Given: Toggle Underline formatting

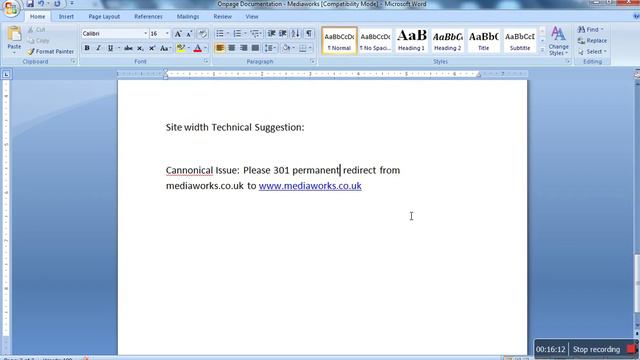Looking at the screenshot, I should [110, 48].
